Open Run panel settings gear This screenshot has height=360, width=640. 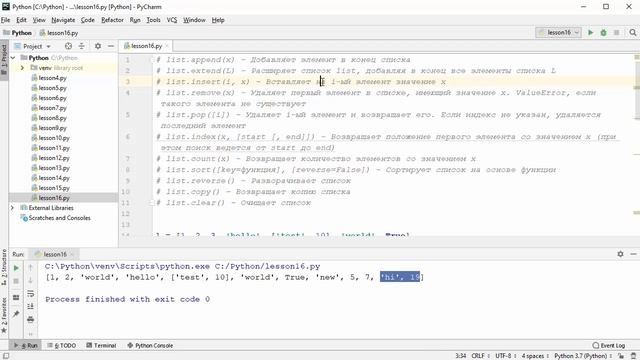tap(620, 254)
